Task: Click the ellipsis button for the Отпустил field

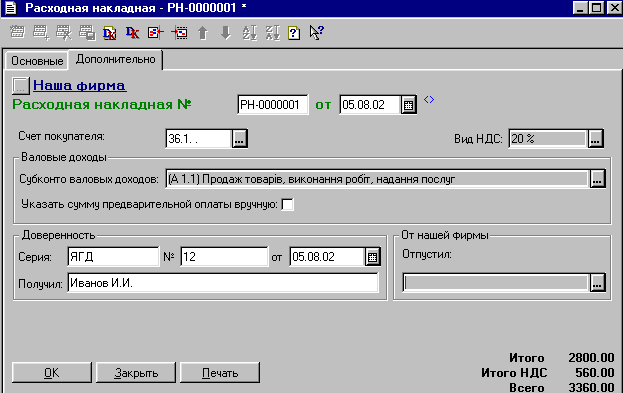Action: 597,283
